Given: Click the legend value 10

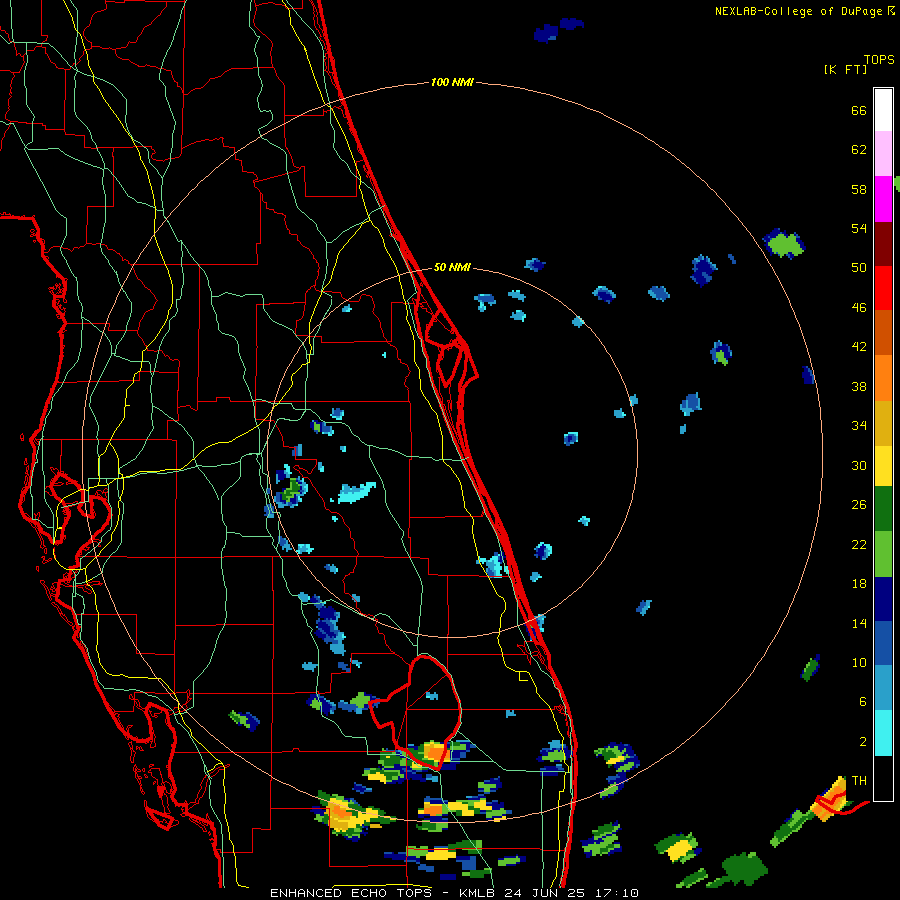Looking at the screenshot, I should (859, 663).
